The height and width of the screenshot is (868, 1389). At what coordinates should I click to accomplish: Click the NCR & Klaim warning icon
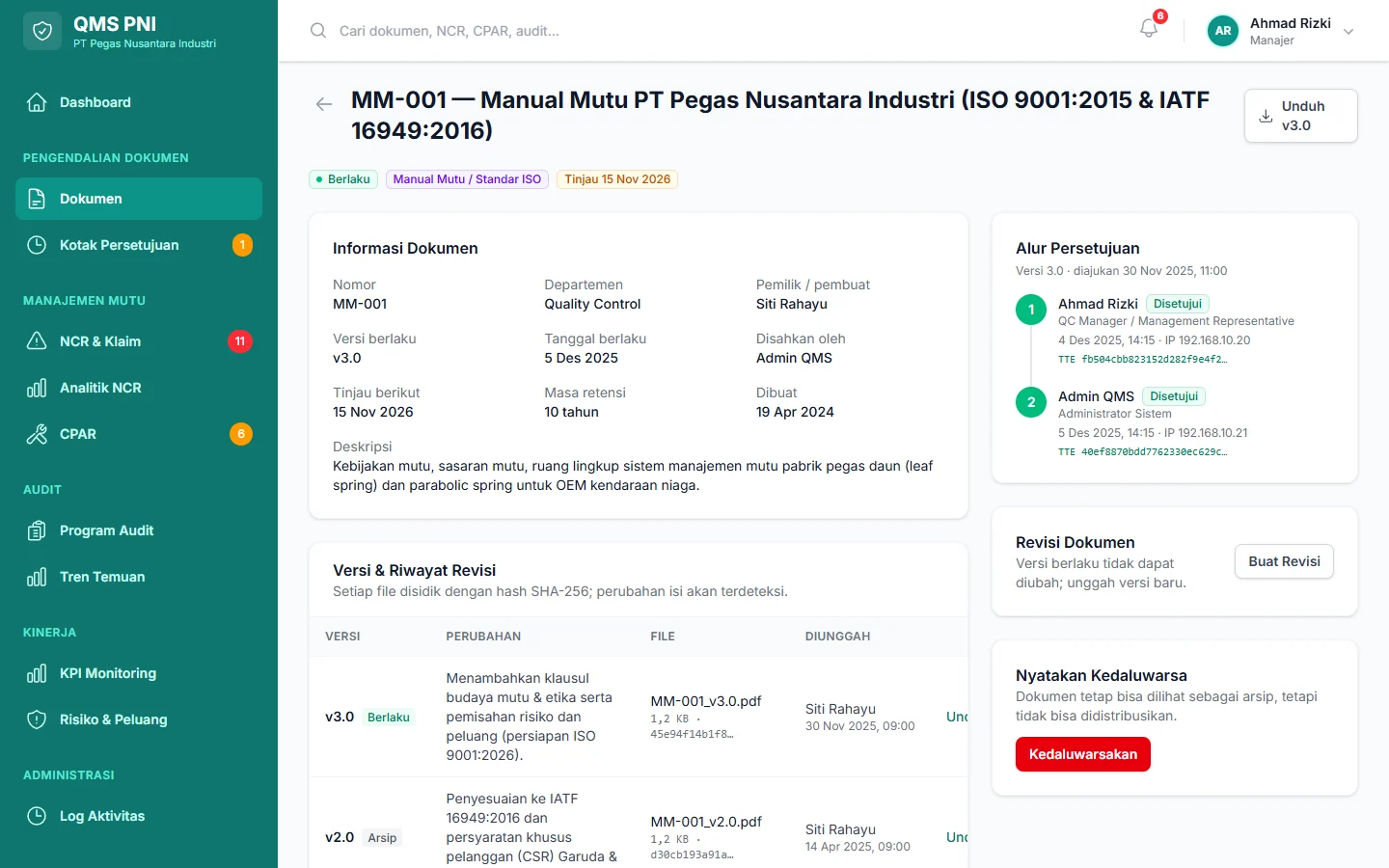pos(37,341)
